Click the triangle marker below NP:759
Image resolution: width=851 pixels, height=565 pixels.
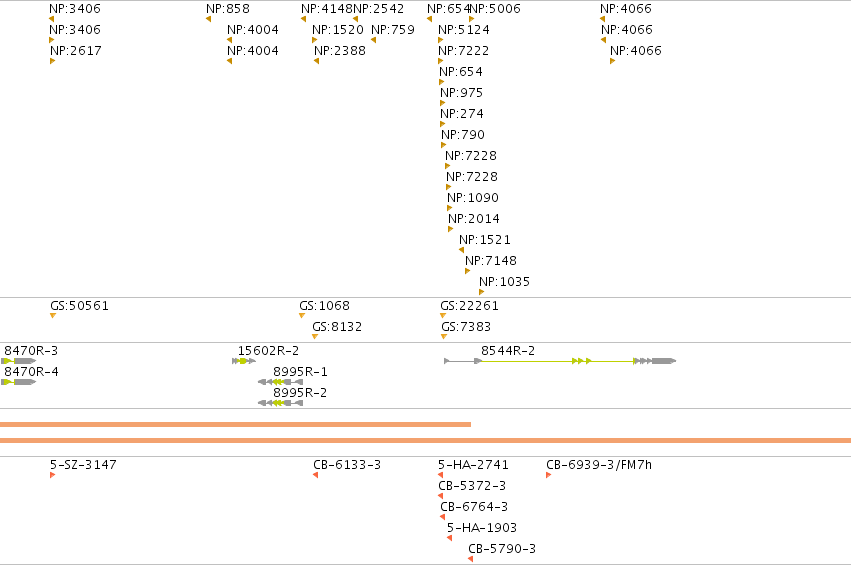tap(373, 40)
